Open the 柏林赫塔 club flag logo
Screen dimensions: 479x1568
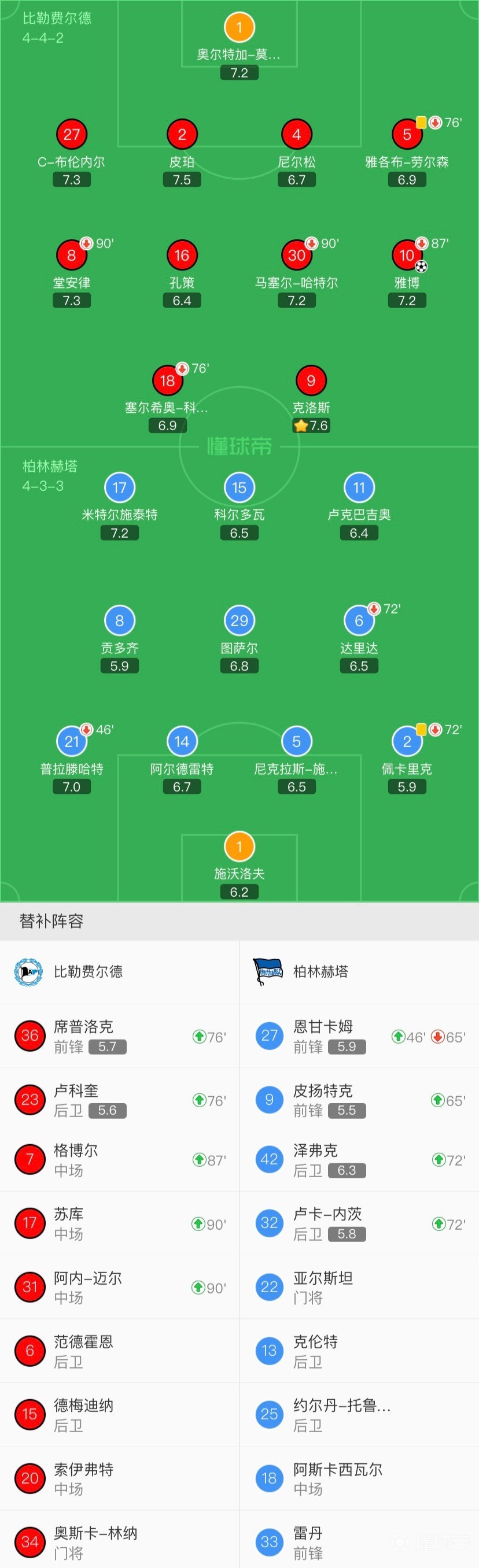(267, 972)
